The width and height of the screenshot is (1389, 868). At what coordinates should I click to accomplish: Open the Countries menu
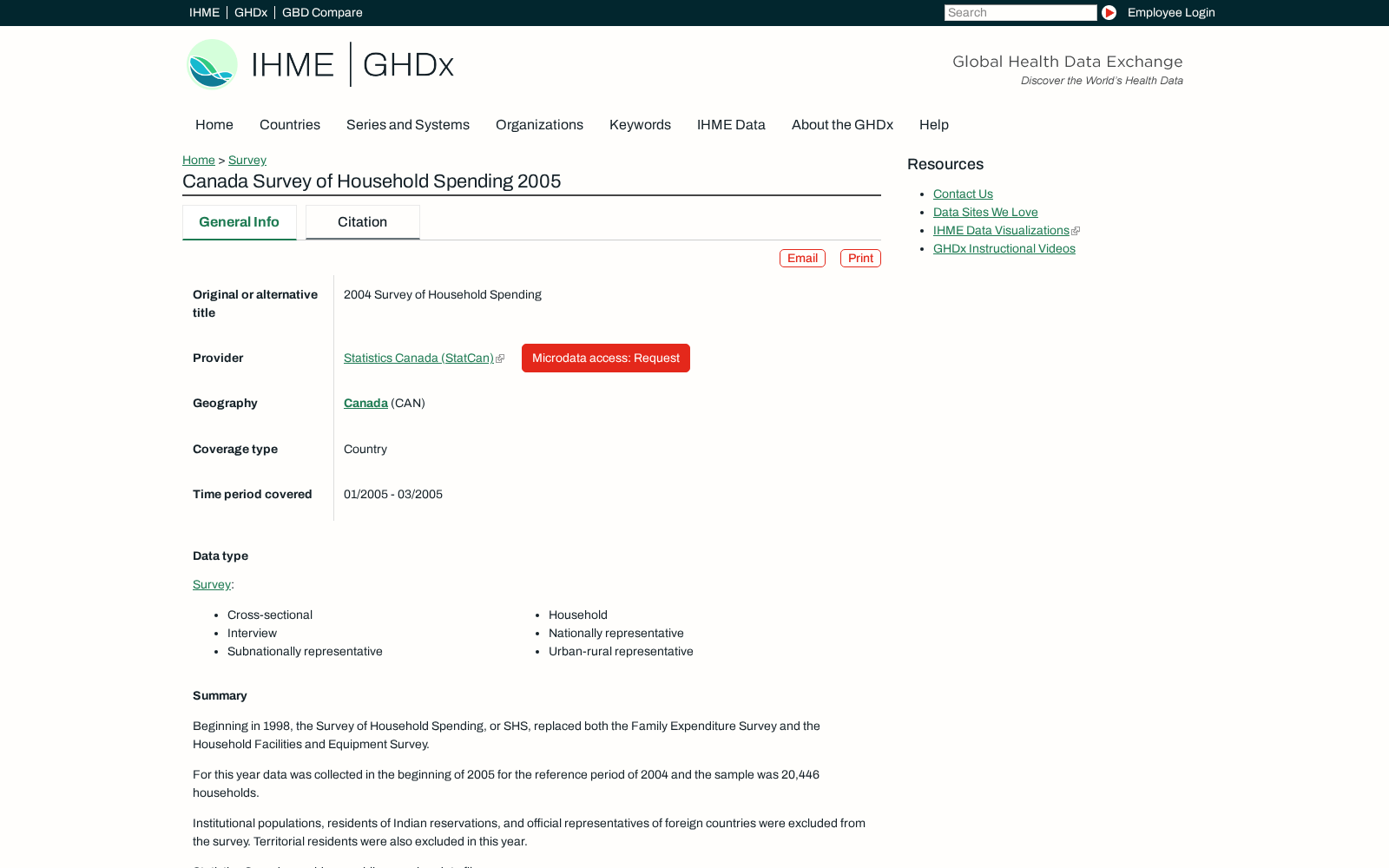point(290,125)
